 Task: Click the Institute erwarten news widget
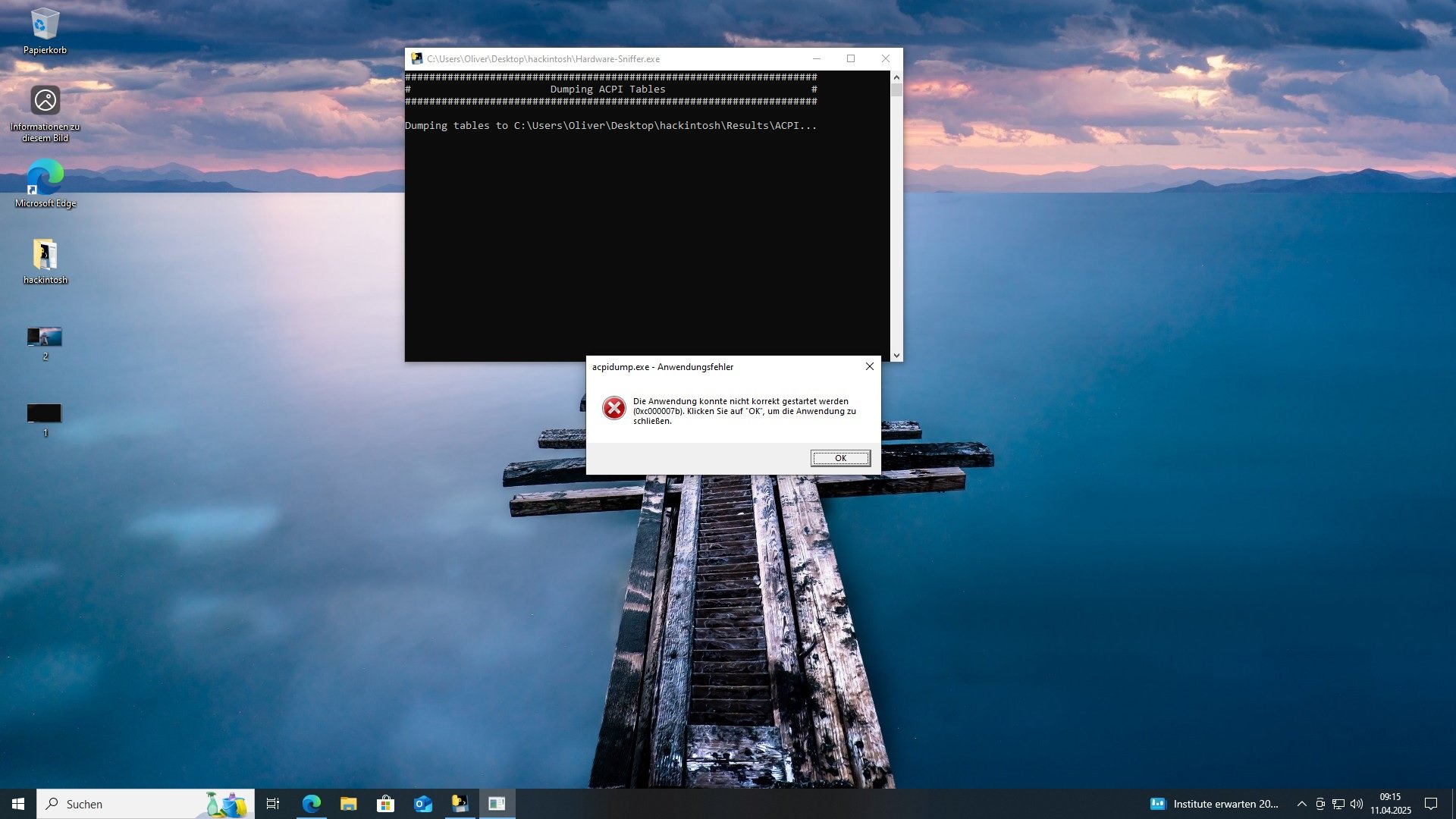pos(1214,804)
